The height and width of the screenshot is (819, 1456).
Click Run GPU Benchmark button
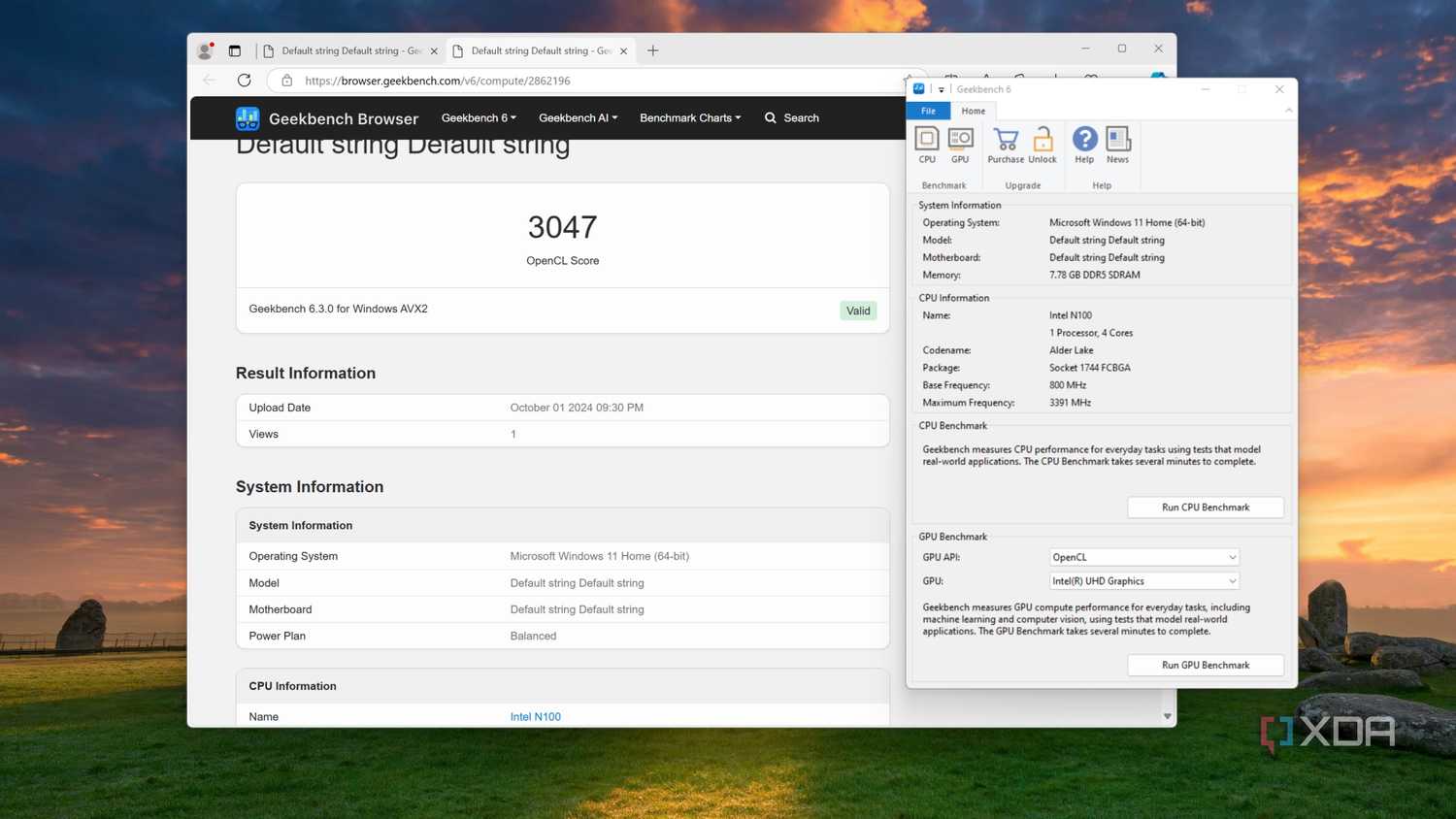pos(1206,665)
